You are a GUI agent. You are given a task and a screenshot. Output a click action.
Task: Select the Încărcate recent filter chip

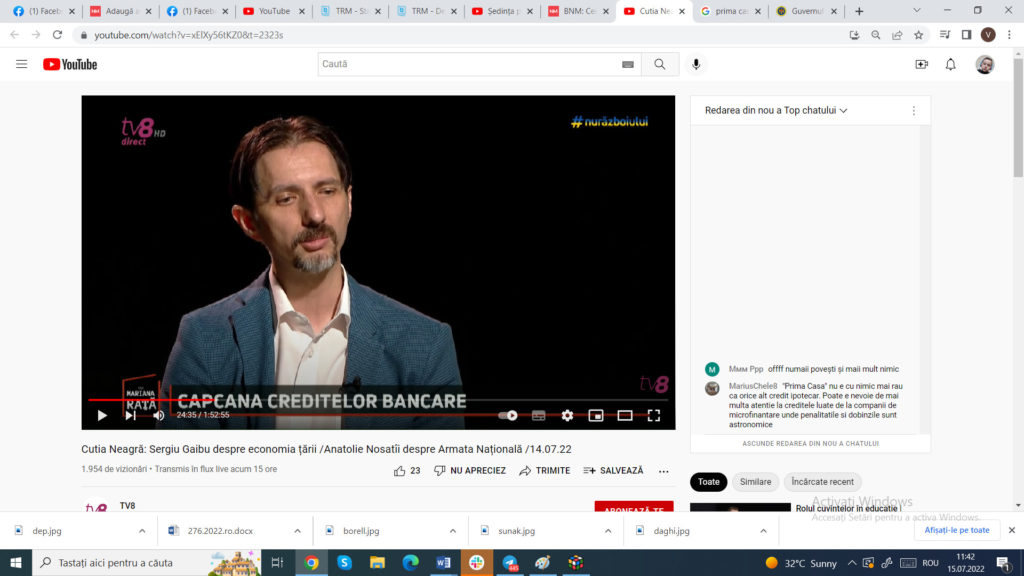[x=822, y=482]
